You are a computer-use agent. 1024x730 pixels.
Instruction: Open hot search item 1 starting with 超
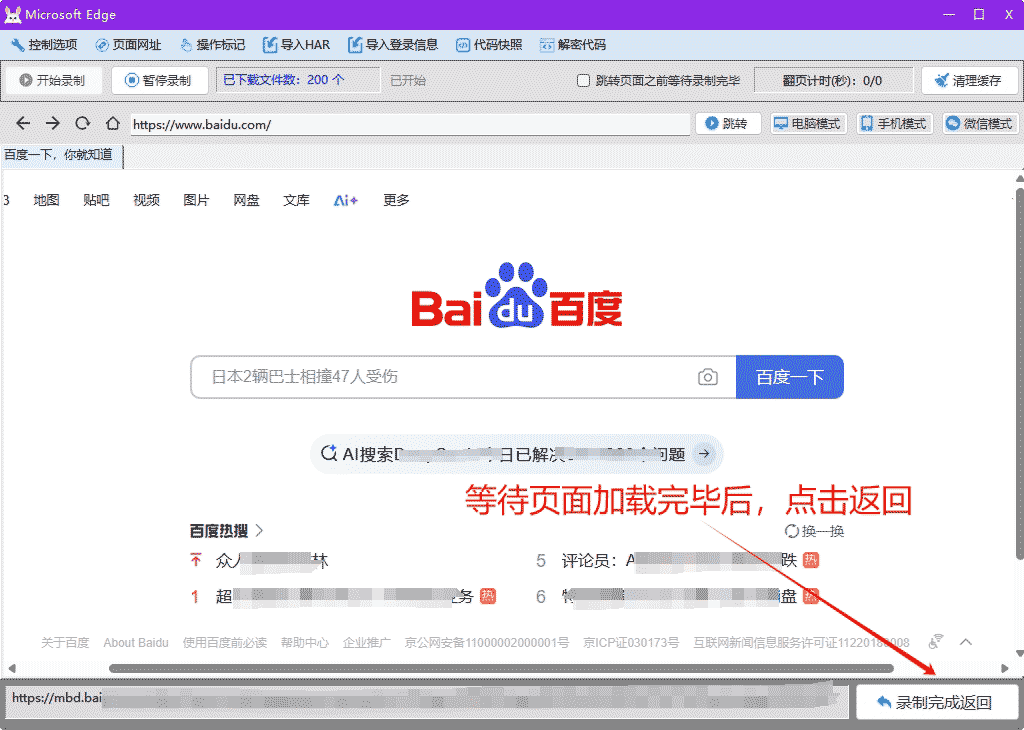tap(344, 596)
